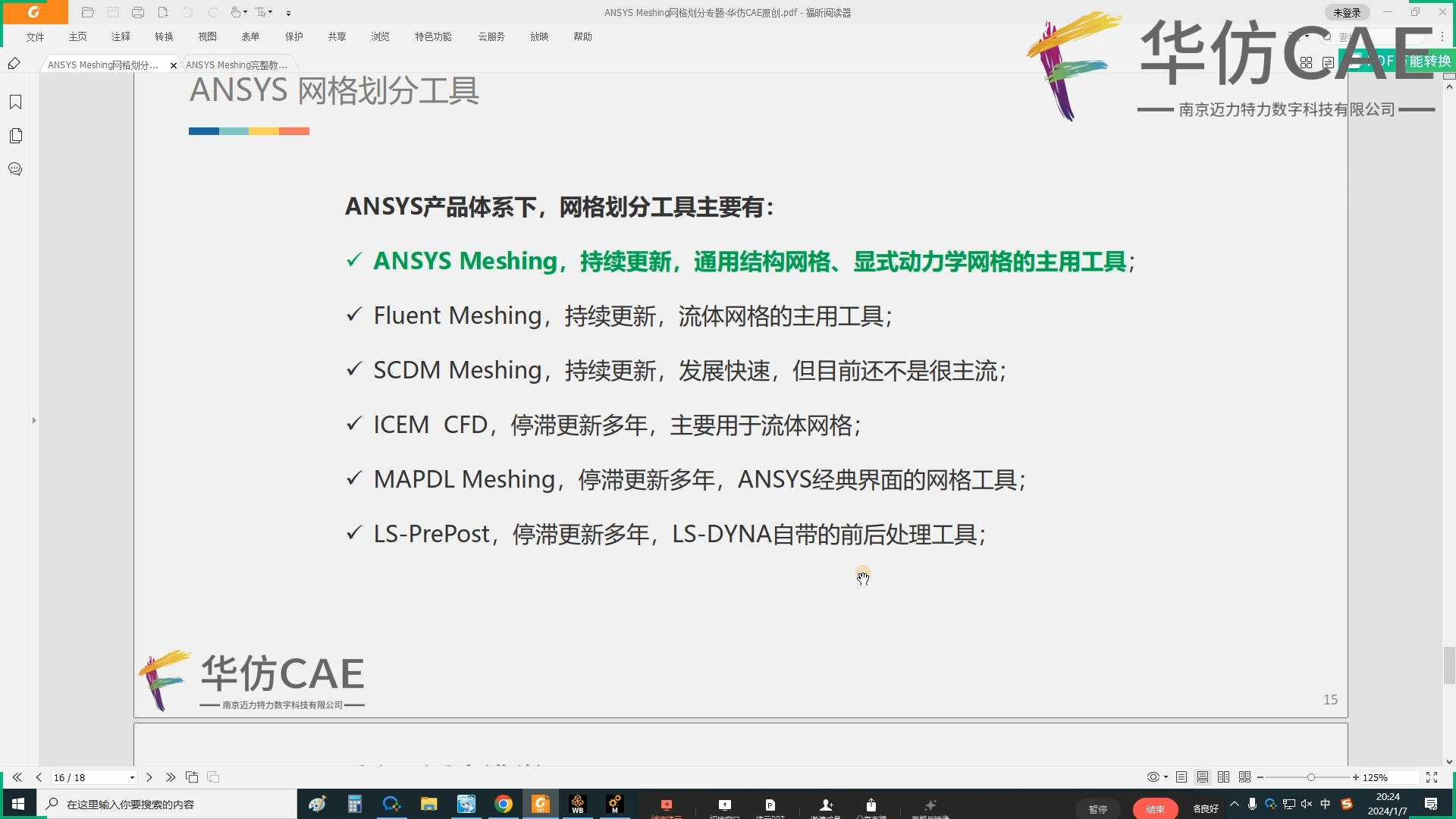Open the 帮助 menu
The image size is (1456, 819).
point(583,36)
